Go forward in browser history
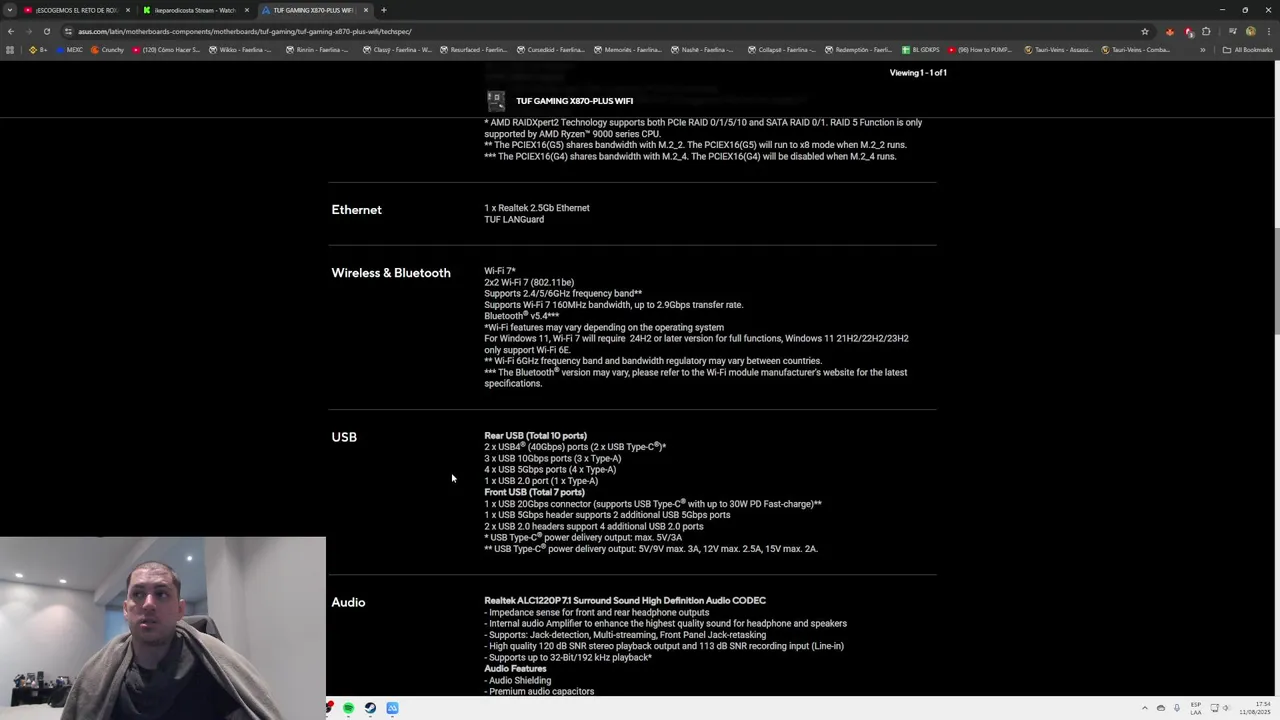 pos(28,31)
